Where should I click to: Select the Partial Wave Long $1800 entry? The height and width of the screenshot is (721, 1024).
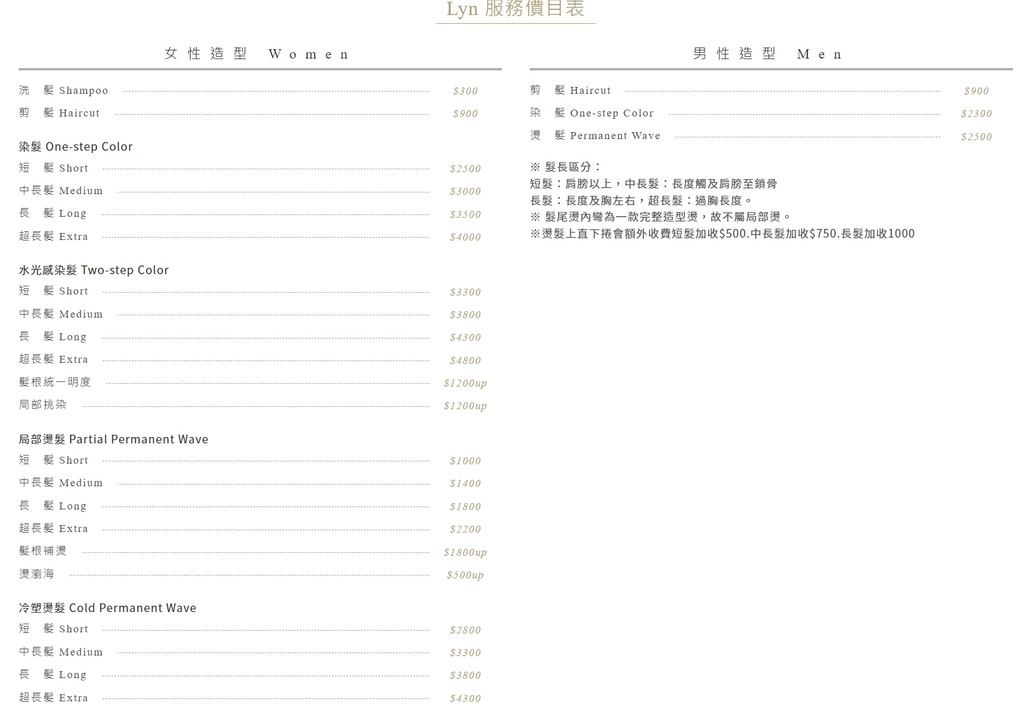click(x=250, y=506)
